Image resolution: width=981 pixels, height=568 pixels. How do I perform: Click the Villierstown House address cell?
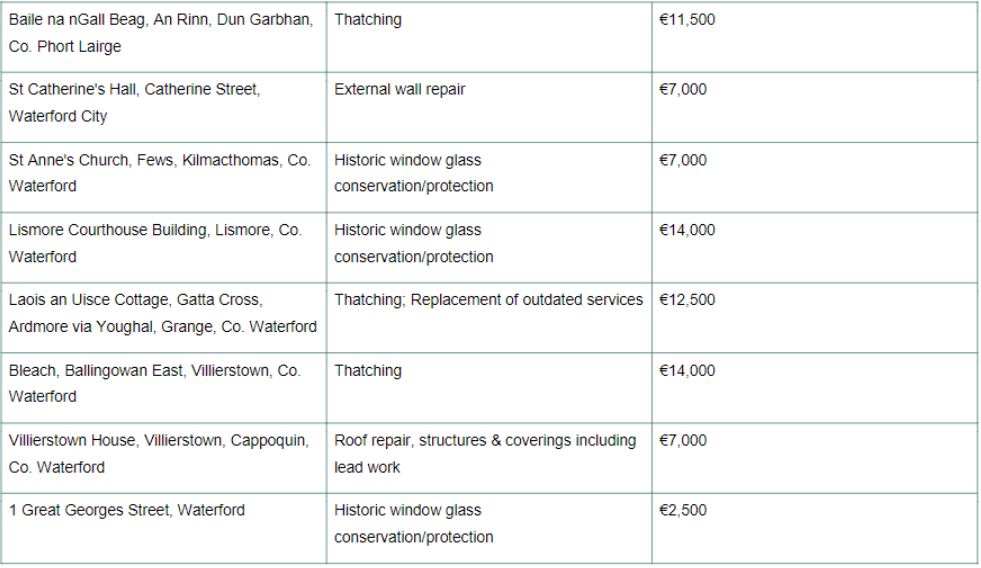coord(158,453)
